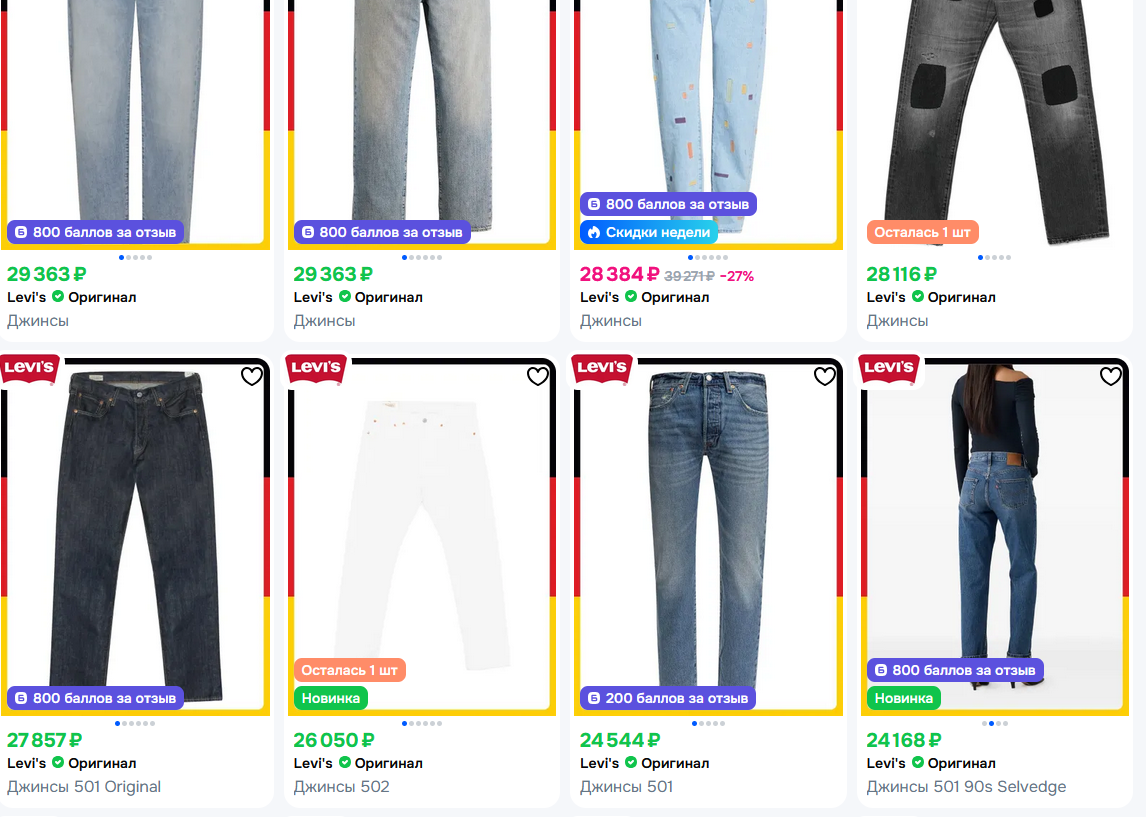Favorite the Джинсы 501 Original with heart icon

[251, 376]
